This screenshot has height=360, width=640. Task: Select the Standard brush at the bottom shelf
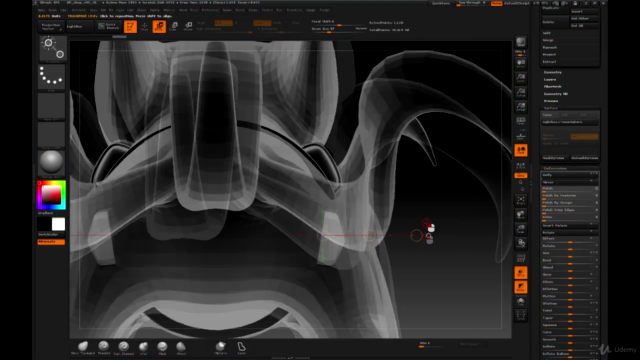pos(104,347)
